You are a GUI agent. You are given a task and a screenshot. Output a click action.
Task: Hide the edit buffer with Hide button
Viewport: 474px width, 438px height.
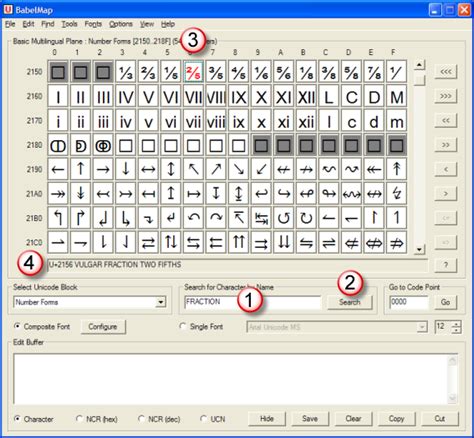[267, 419]
